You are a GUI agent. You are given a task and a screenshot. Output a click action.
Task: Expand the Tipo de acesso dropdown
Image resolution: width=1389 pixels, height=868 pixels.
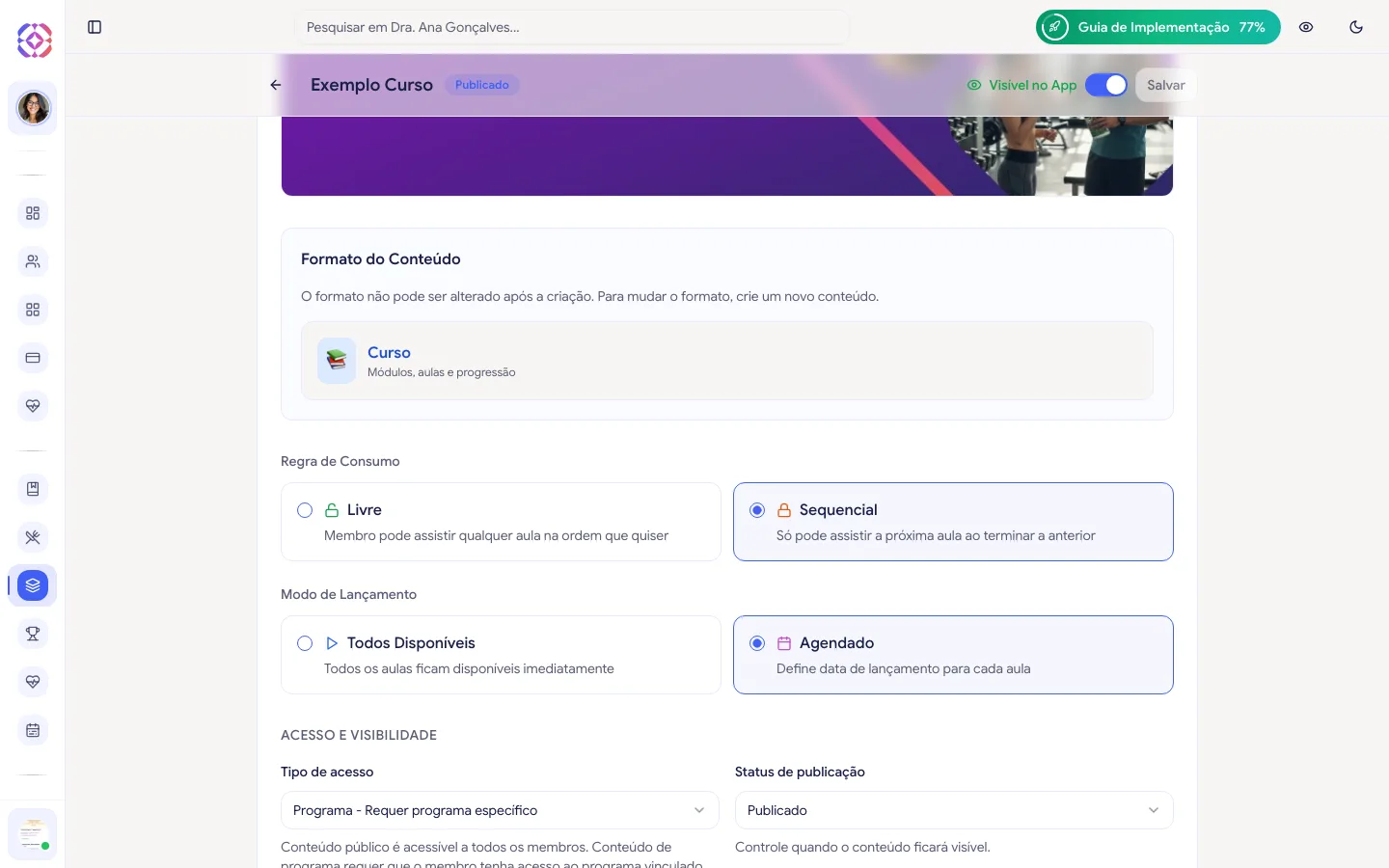pyautogui.click(x=500, y=810)
